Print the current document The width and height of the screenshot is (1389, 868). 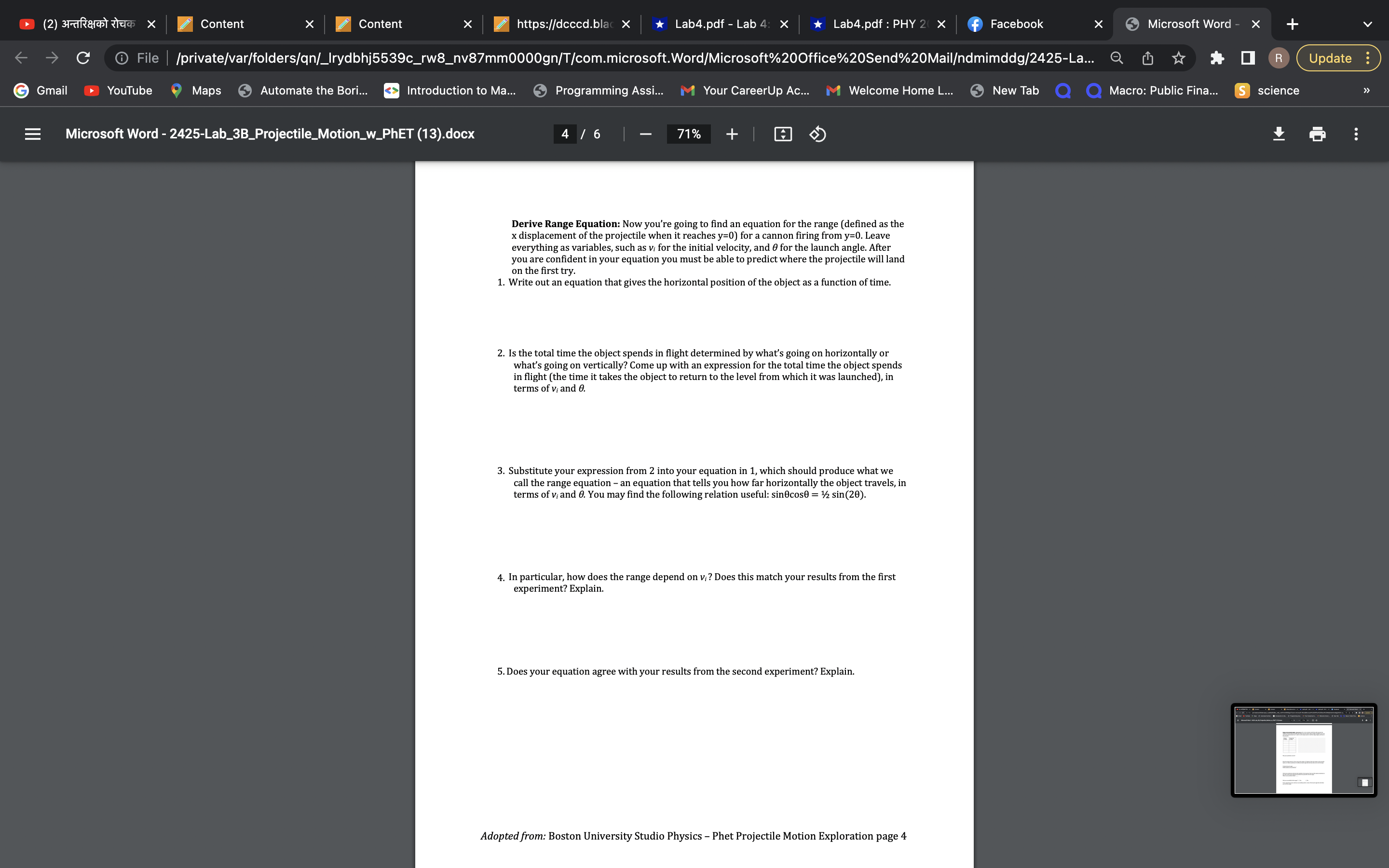(1317, 134)
